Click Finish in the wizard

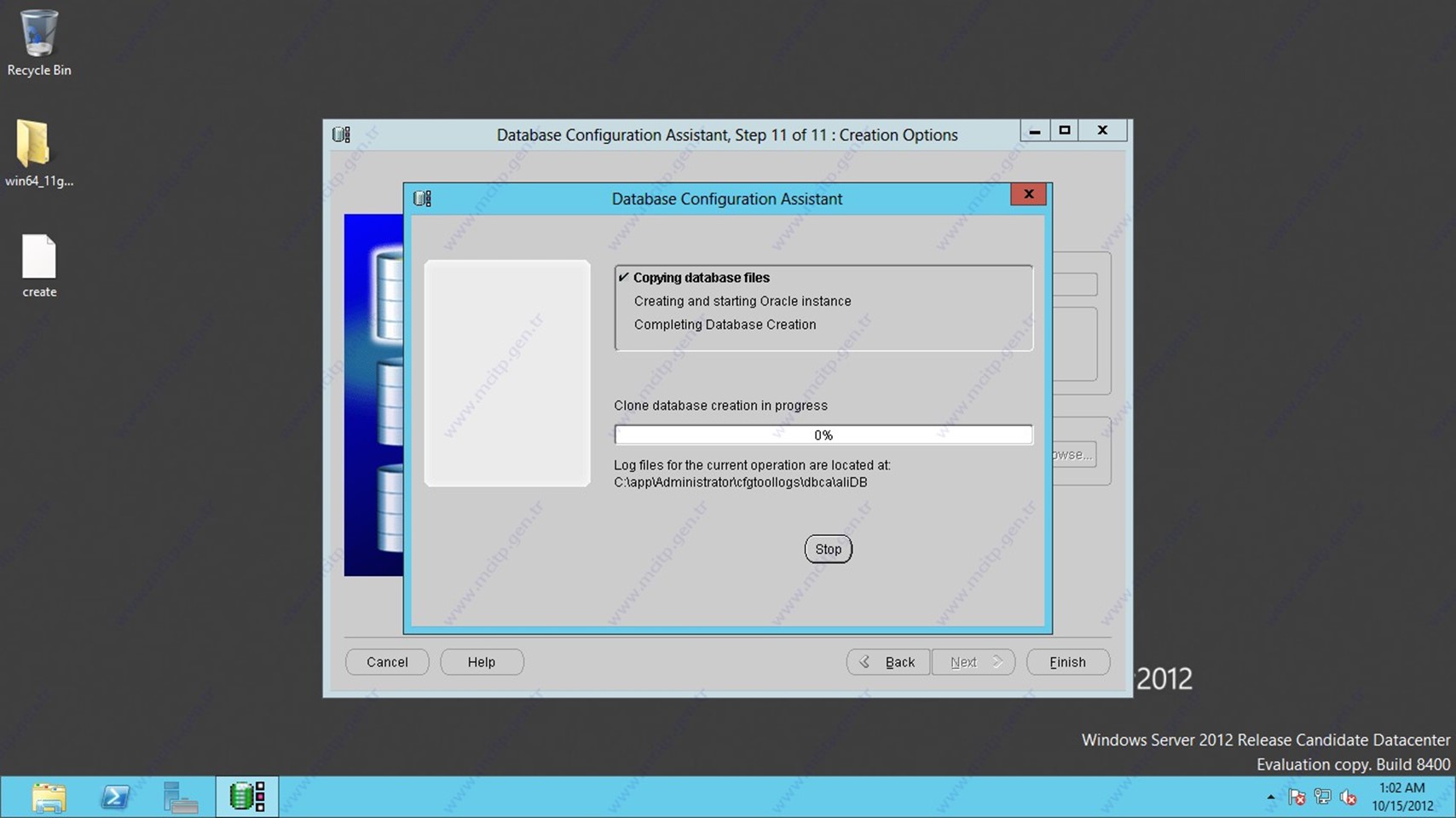coord(1068,662)
